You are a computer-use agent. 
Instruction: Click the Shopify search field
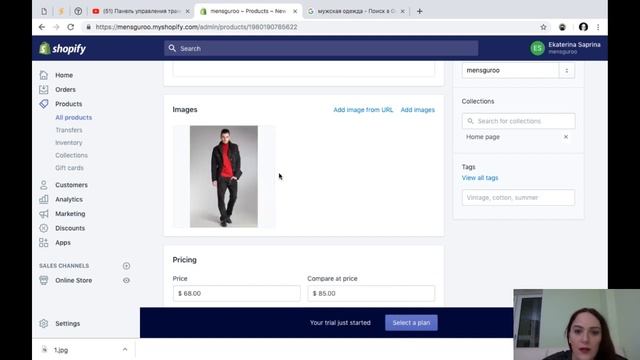point(321,48)
